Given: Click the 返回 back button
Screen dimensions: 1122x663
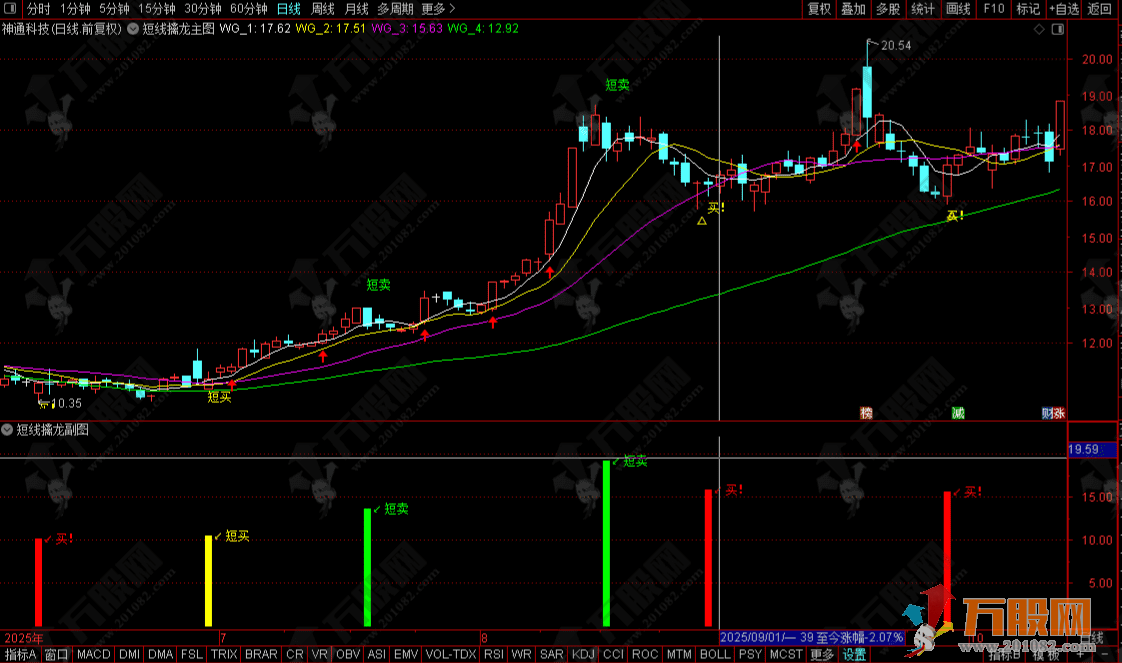Looking at the screenshot, I should (x=1100, y=9).
